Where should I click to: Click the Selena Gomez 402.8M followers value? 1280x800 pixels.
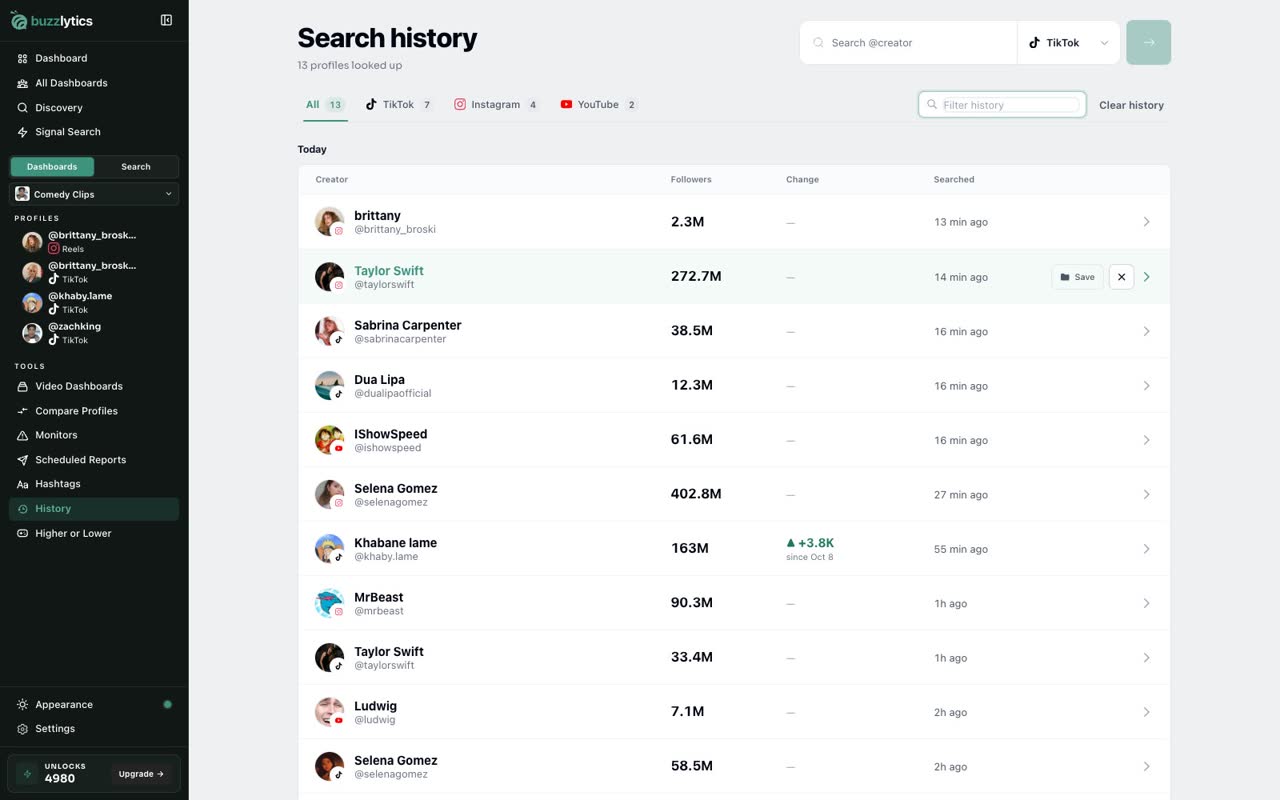[x=696, y=494]
